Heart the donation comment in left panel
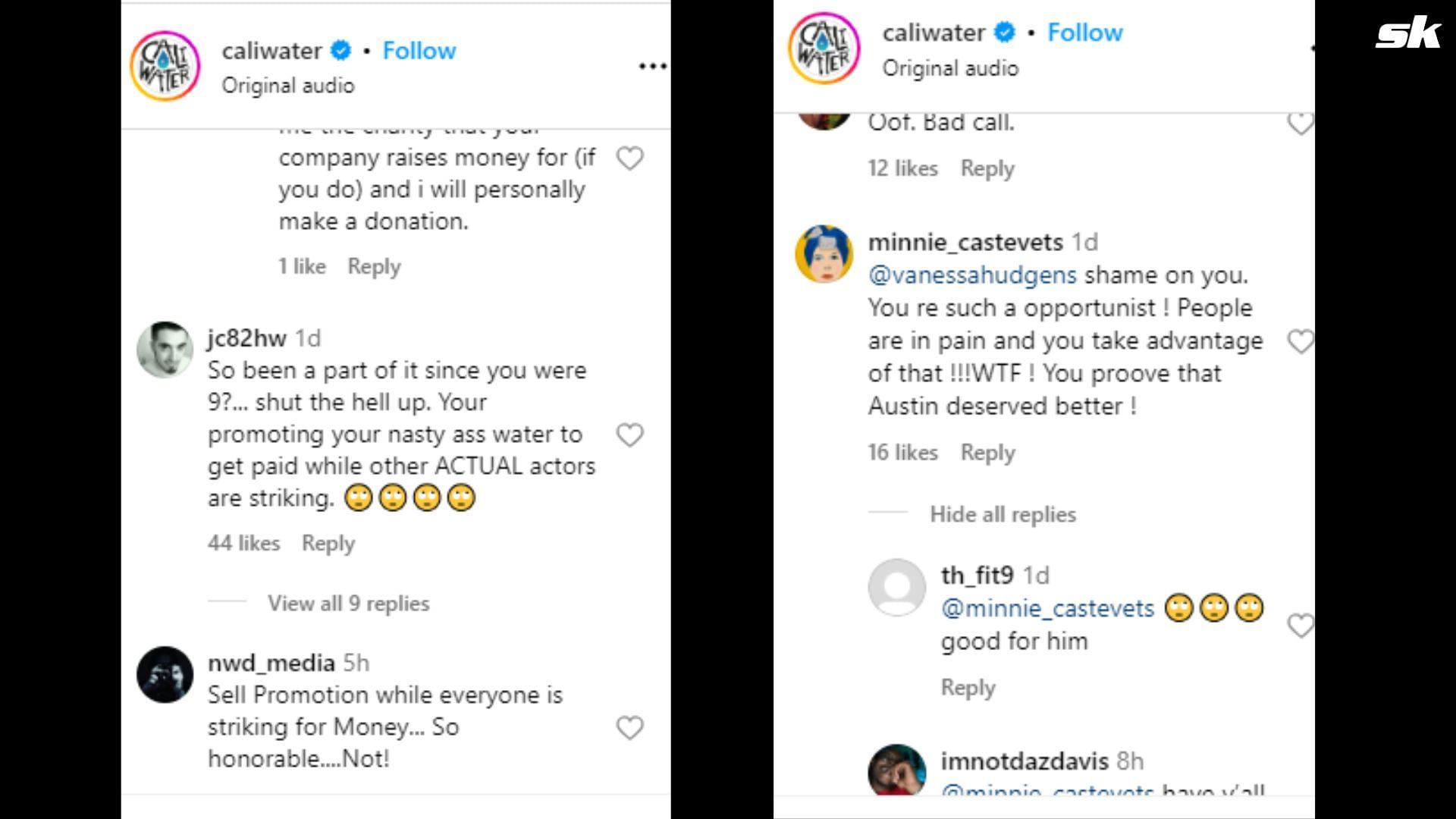 click(629, 158)
